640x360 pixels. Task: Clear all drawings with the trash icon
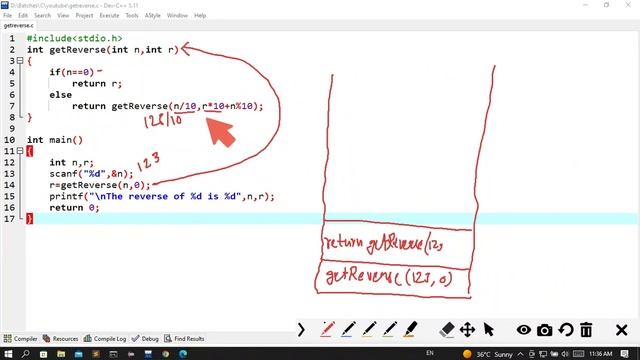pyautogui.click(x=586, y=329)
